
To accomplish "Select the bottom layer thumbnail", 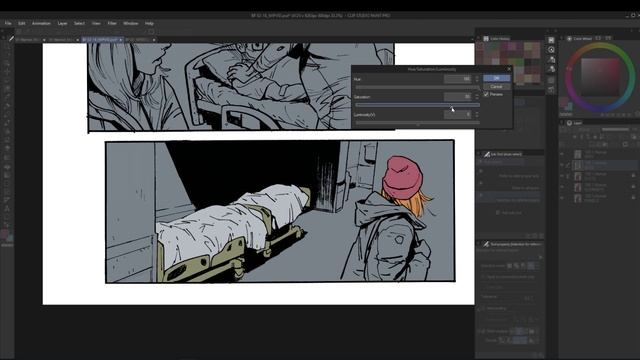I will point(578,198).
